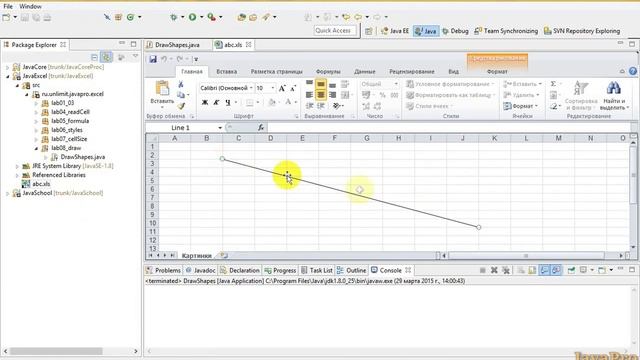Open the Eclipse File menu
This screenshot has height=360, width=640.
[x=8, y=7]
